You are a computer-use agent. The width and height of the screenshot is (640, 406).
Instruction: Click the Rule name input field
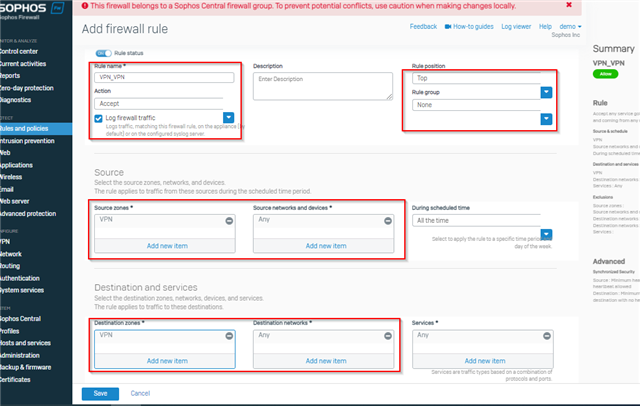(164, 78)
